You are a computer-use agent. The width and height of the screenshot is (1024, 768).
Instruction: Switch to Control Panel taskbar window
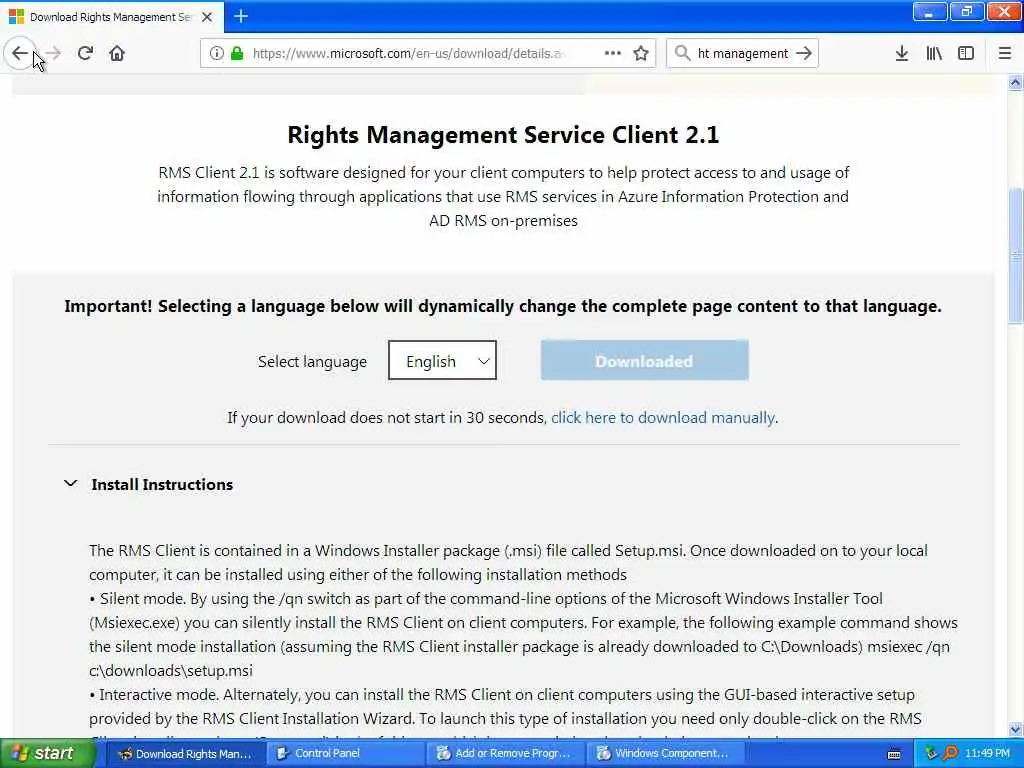[344, 753]
